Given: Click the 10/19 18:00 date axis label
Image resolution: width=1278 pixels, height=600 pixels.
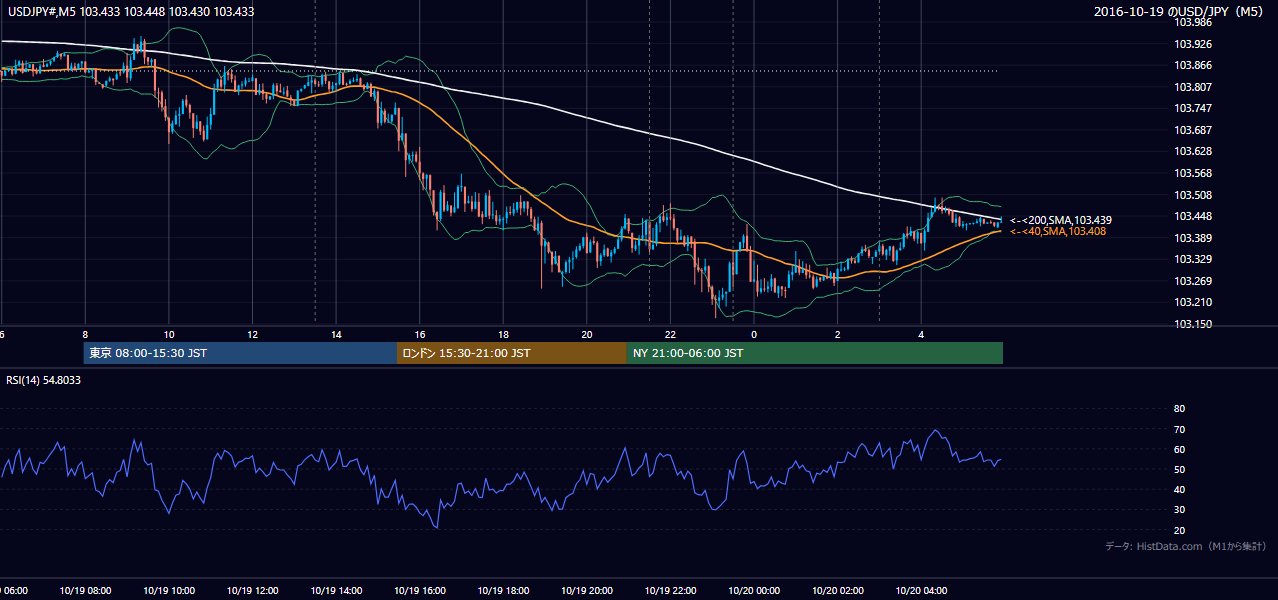Looking at the screenshot, I should coord(503,591).
